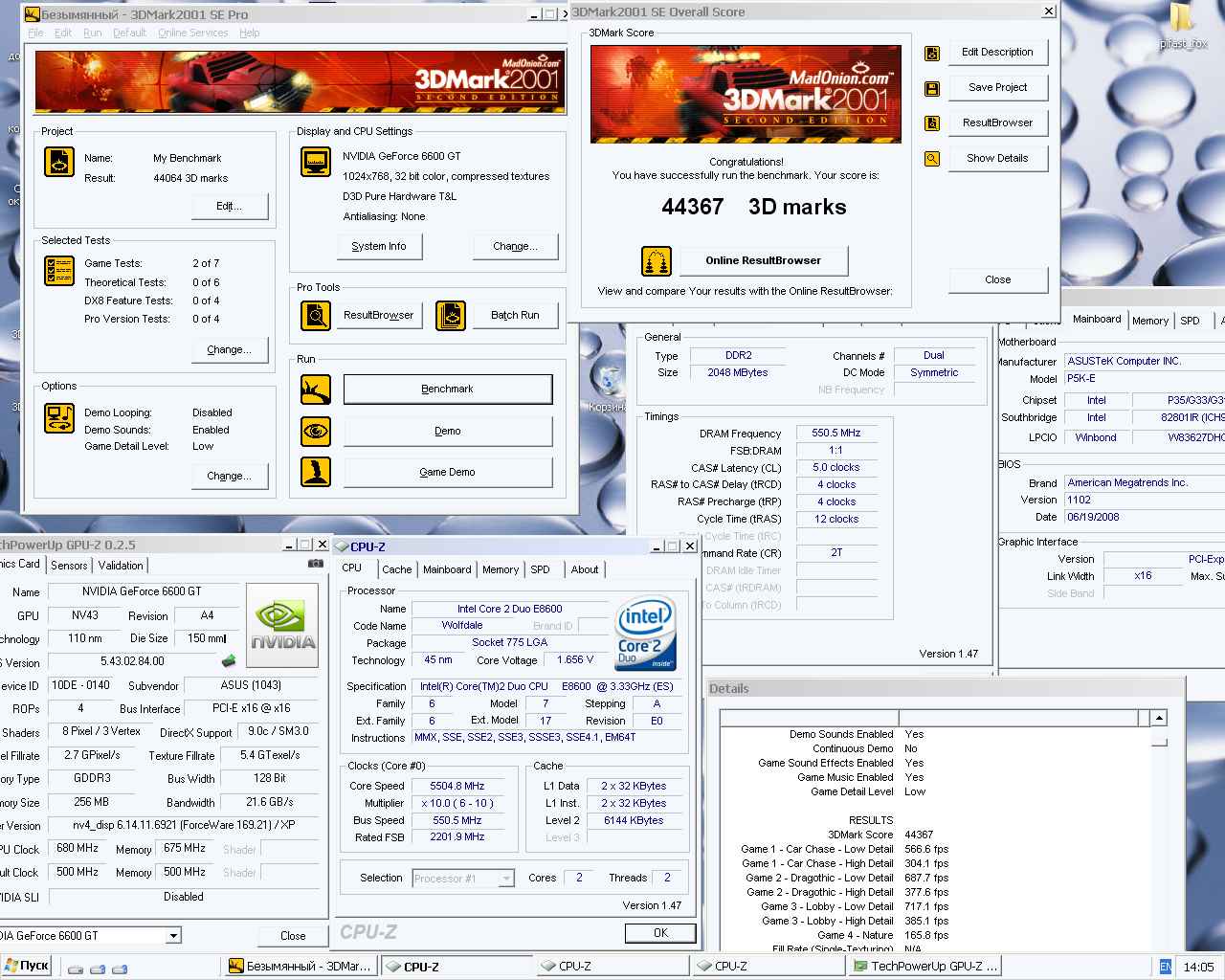
Task: Click the EN language indicator in the system tray
Action: [x=1165, y=967]
